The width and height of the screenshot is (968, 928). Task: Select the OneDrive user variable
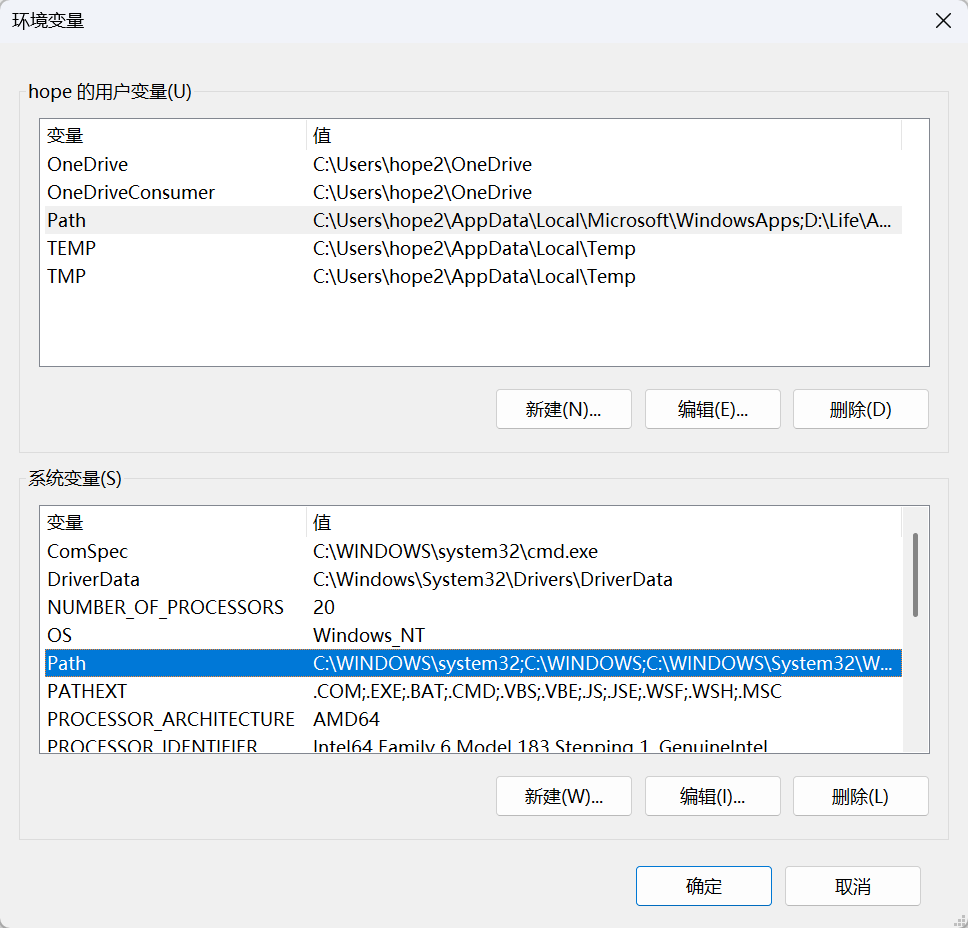(88, 164)
